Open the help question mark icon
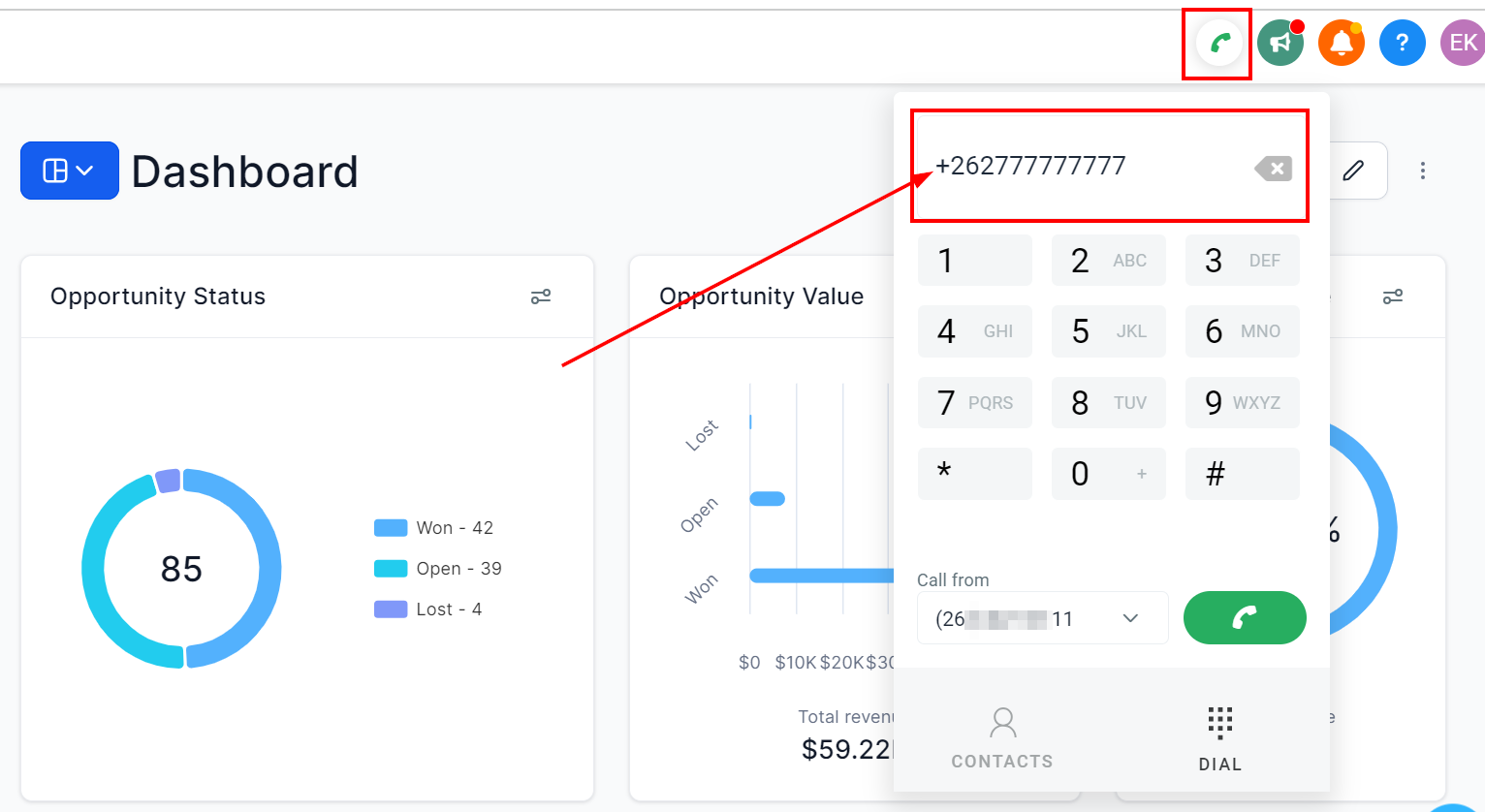 click(1403, 43)
